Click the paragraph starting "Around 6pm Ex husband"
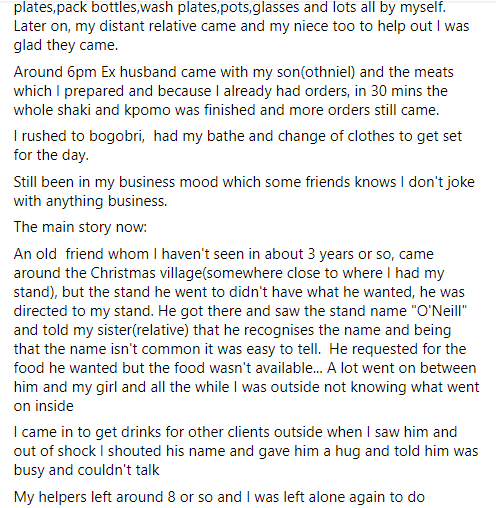This screenshot has height=508, width=496. click(234, 91)
